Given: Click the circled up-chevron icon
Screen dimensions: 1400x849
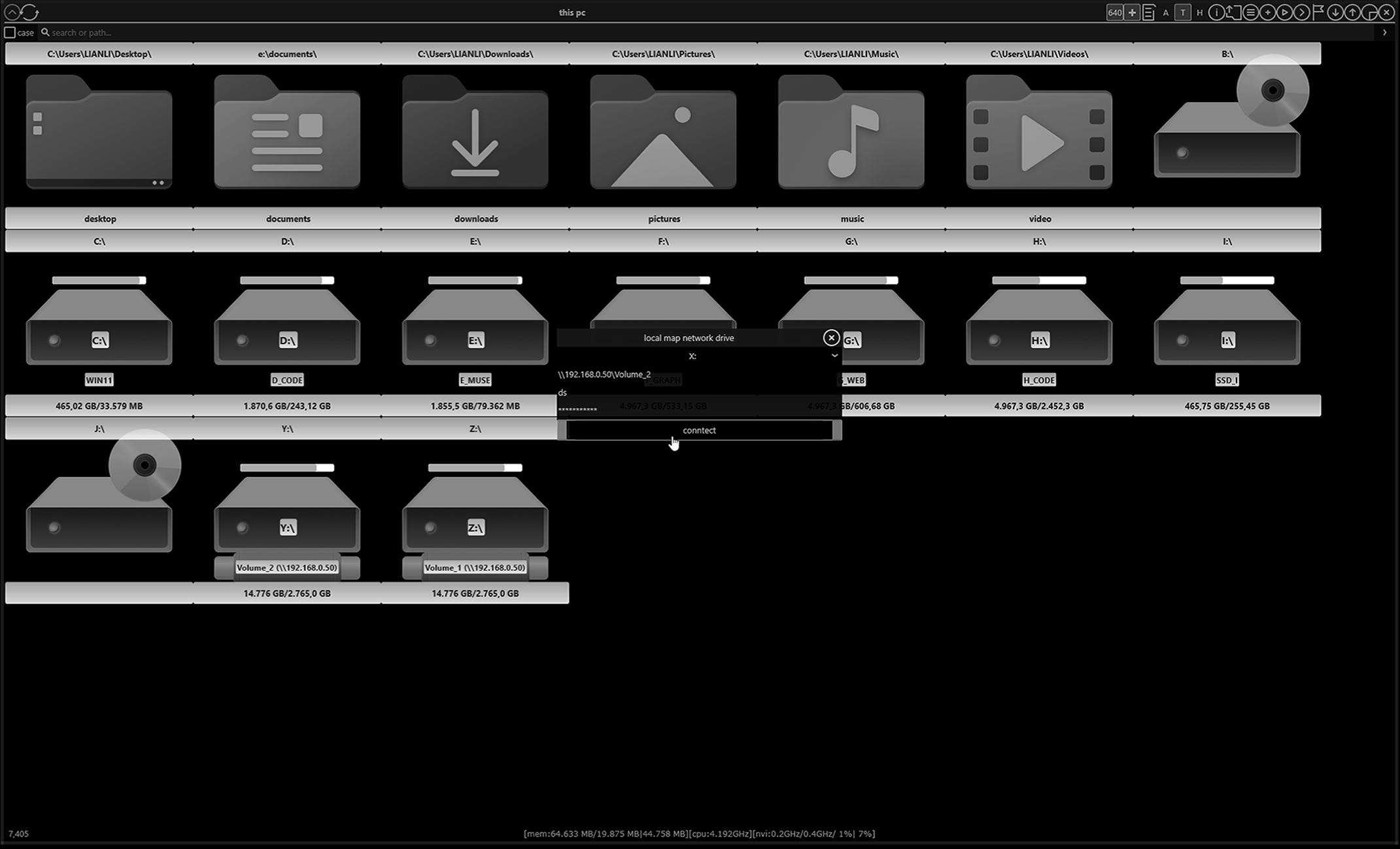Looking at the screenshot, I should point(11,12).
